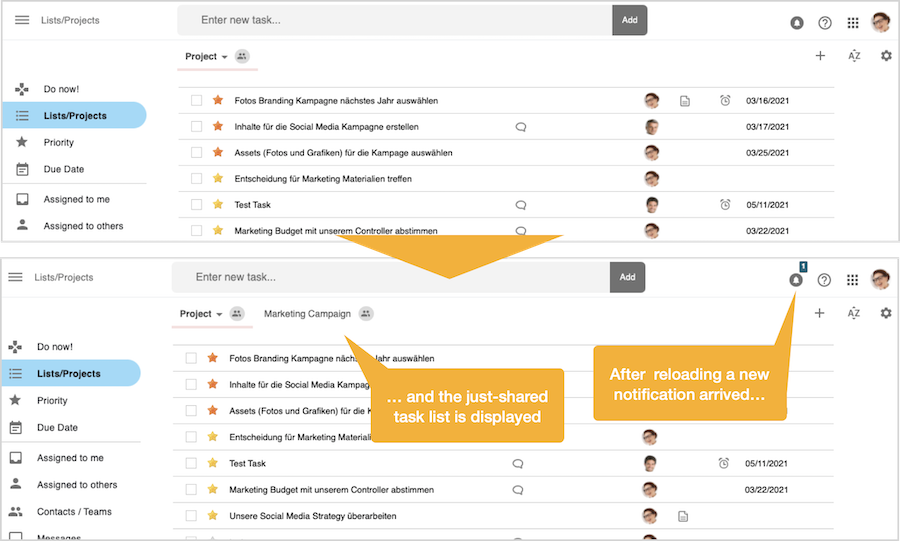The width and height of the screenshot is (900, 541).
Task: Click the A-Z sort icon in upper screenshot
Action: [x=854, y=56]
